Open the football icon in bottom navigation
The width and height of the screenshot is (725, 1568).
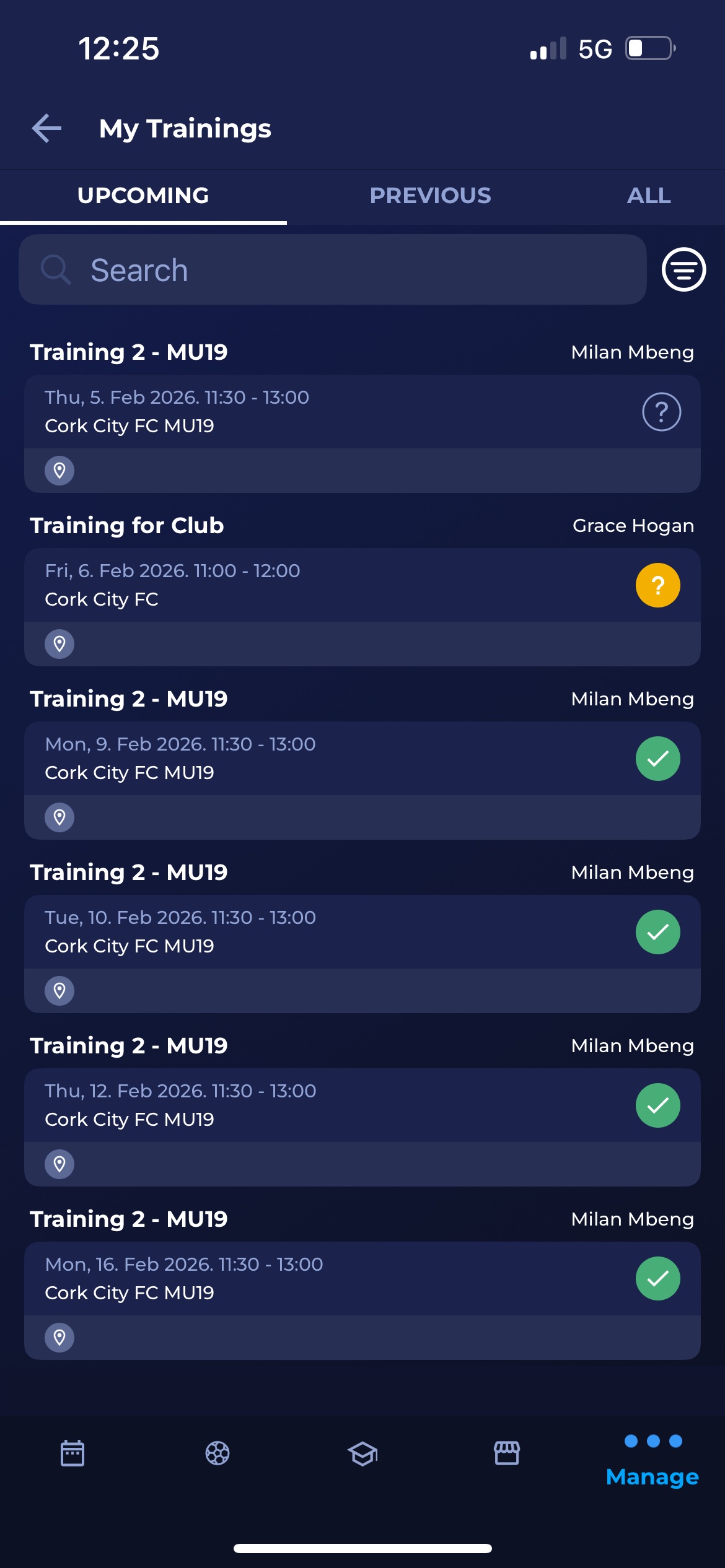click(217, 1453)
